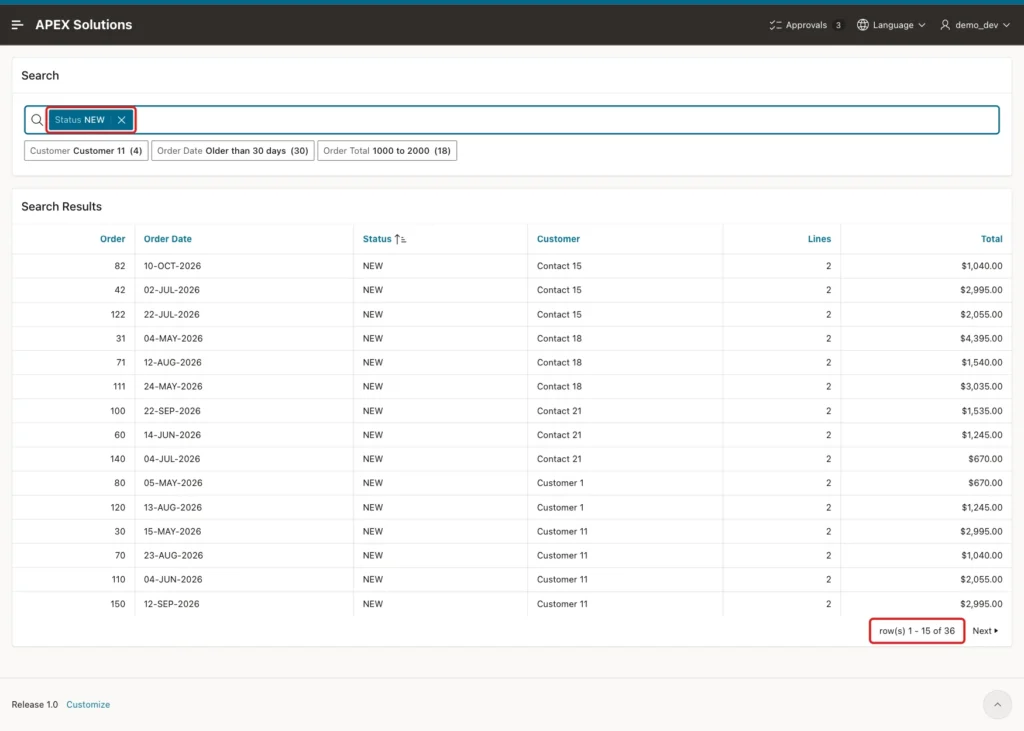1024x731 pixels.
Task: Click order number 60 cell
Action: tap(120, 435)
